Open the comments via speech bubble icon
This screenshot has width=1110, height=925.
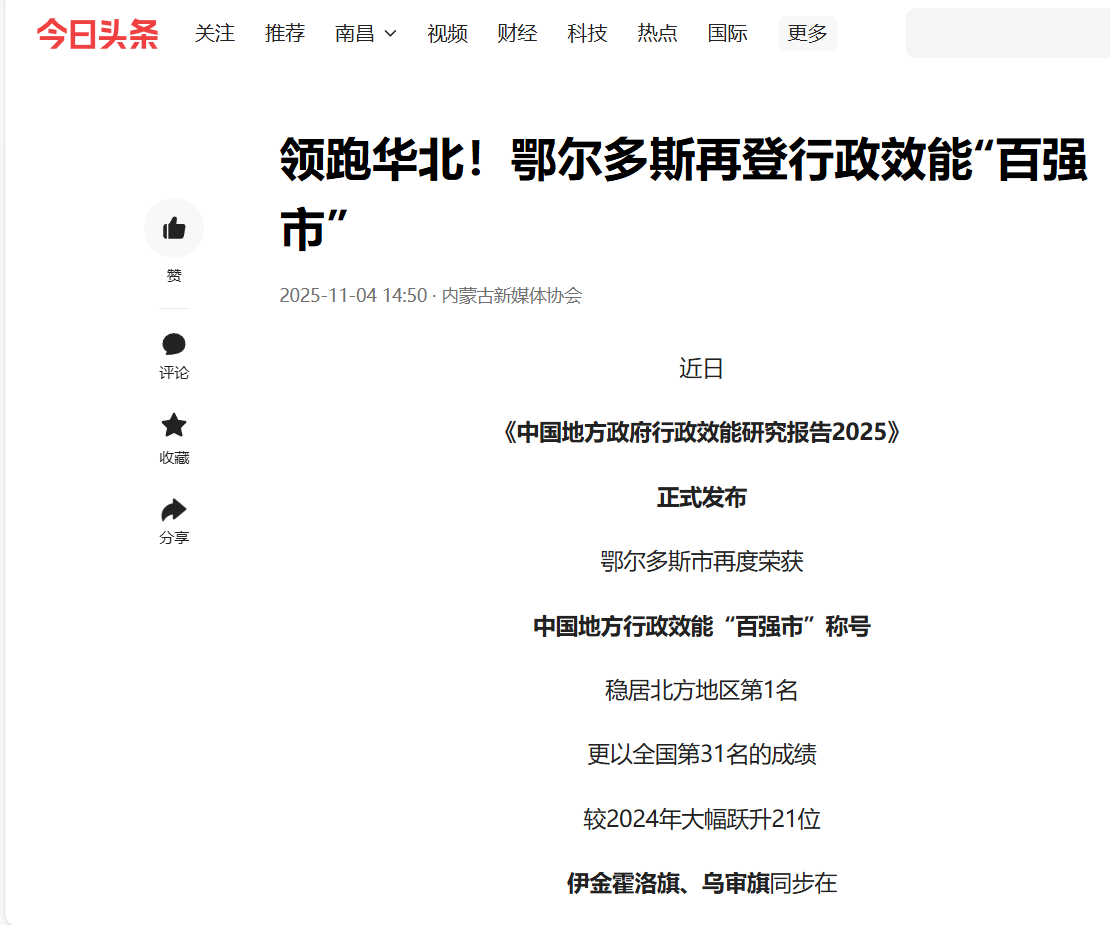point(174,345)
